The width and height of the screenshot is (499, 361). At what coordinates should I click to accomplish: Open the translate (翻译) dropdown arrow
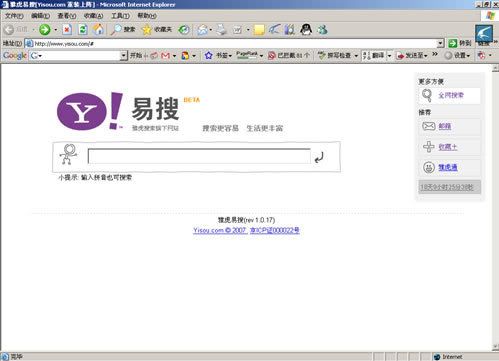(389, 56)
